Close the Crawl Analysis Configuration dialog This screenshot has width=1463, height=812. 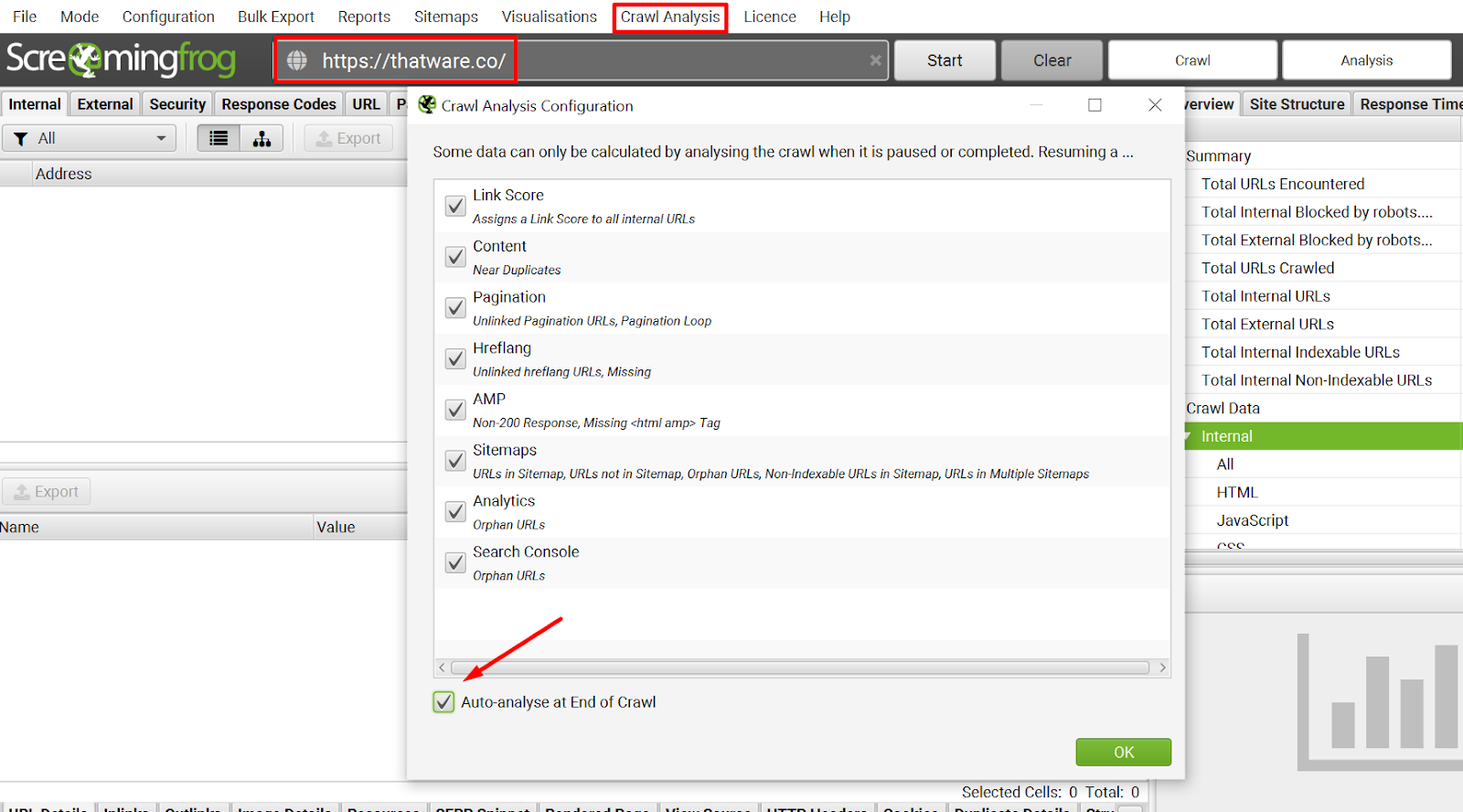(1155, 105)
